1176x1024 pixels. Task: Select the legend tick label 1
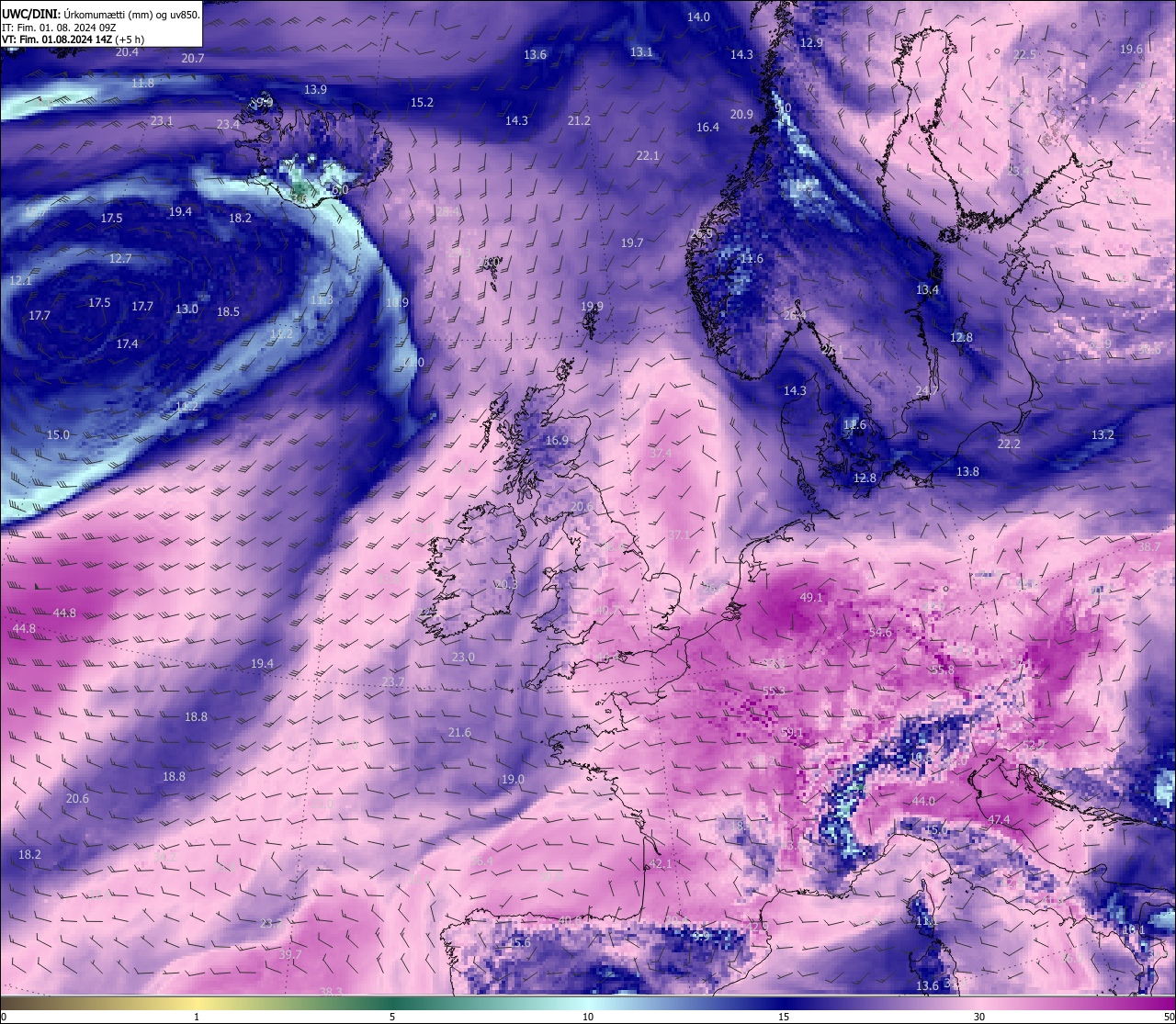(x=197, y=1017)
